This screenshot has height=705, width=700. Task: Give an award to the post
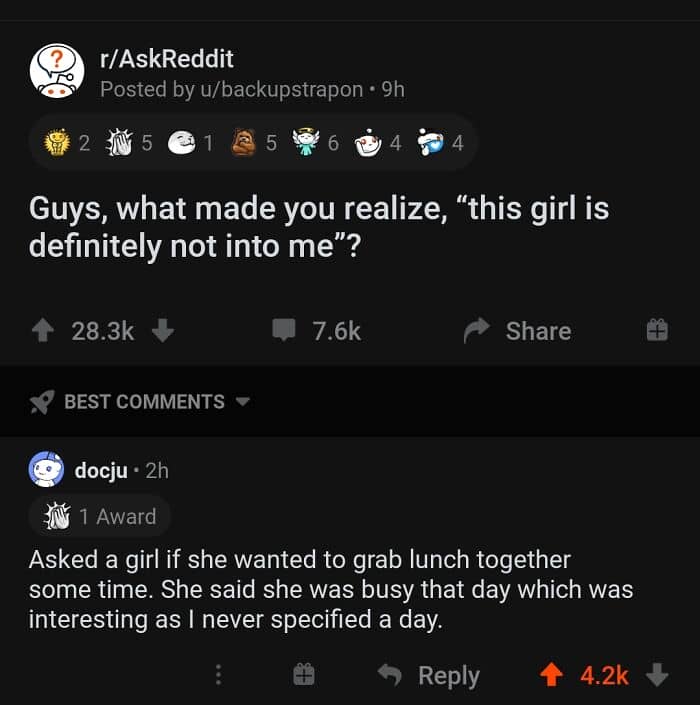coord(656,331)
